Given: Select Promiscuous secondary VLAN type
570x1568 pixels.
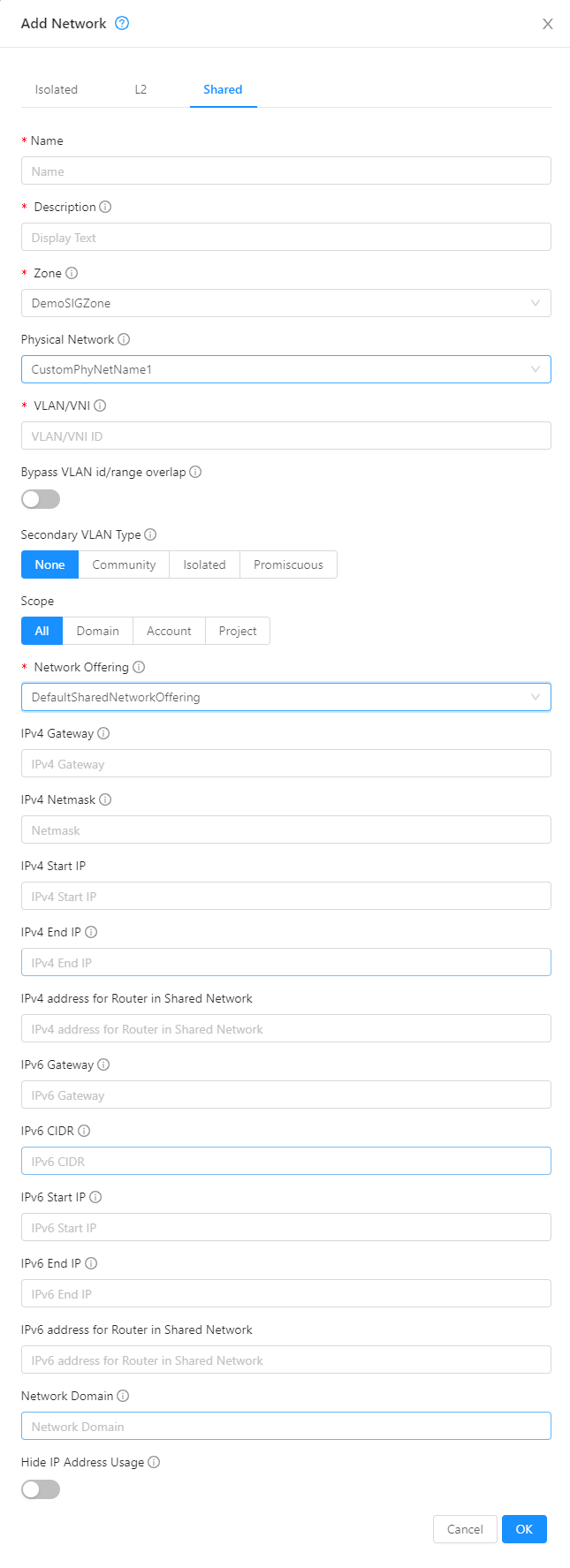Looking at the screenshot, I should coord(288,564).
